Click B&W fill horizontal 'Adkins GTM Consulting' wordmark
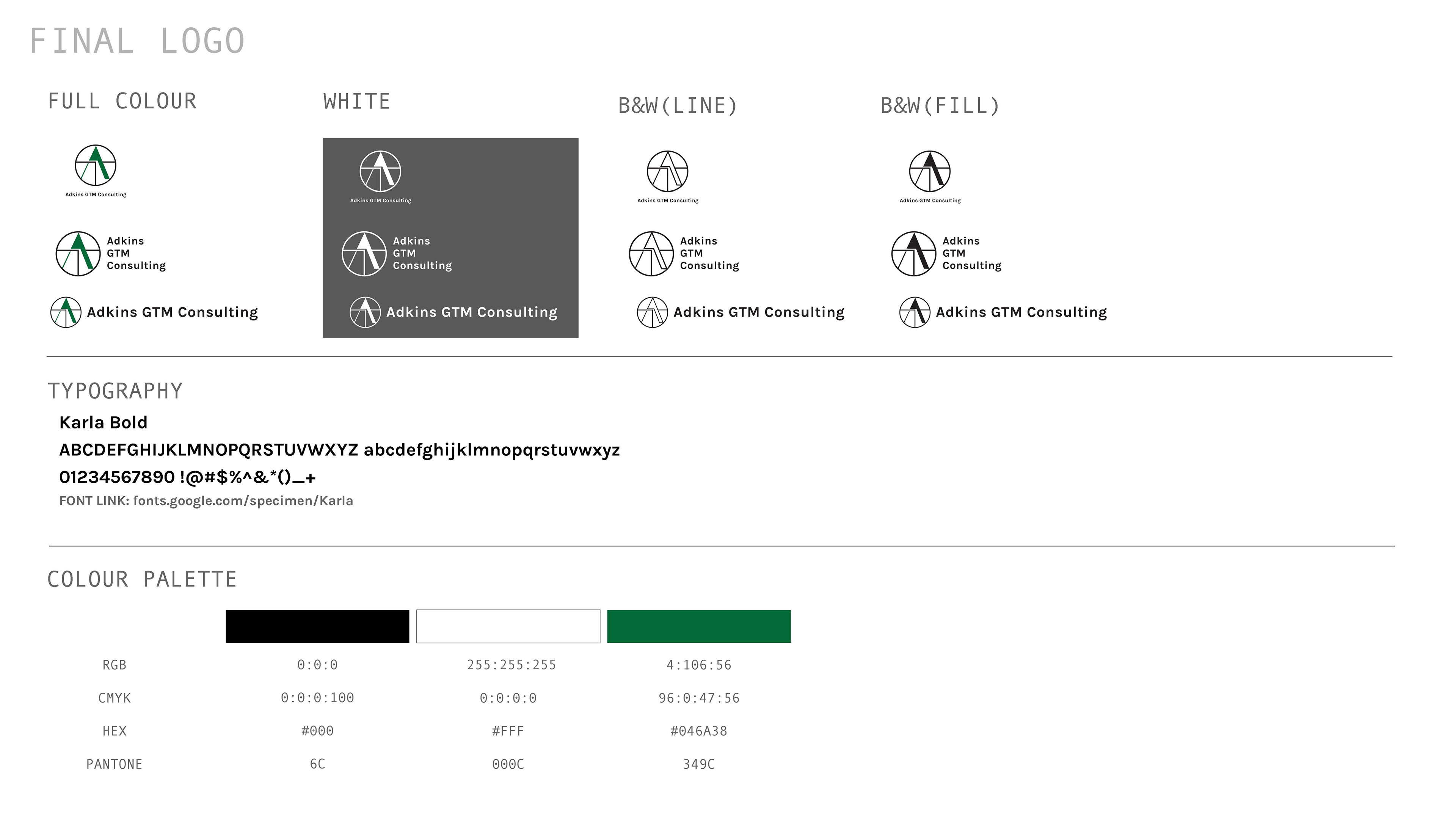The width and height of the screenshot is (1456, 819). coord(1021,312)
